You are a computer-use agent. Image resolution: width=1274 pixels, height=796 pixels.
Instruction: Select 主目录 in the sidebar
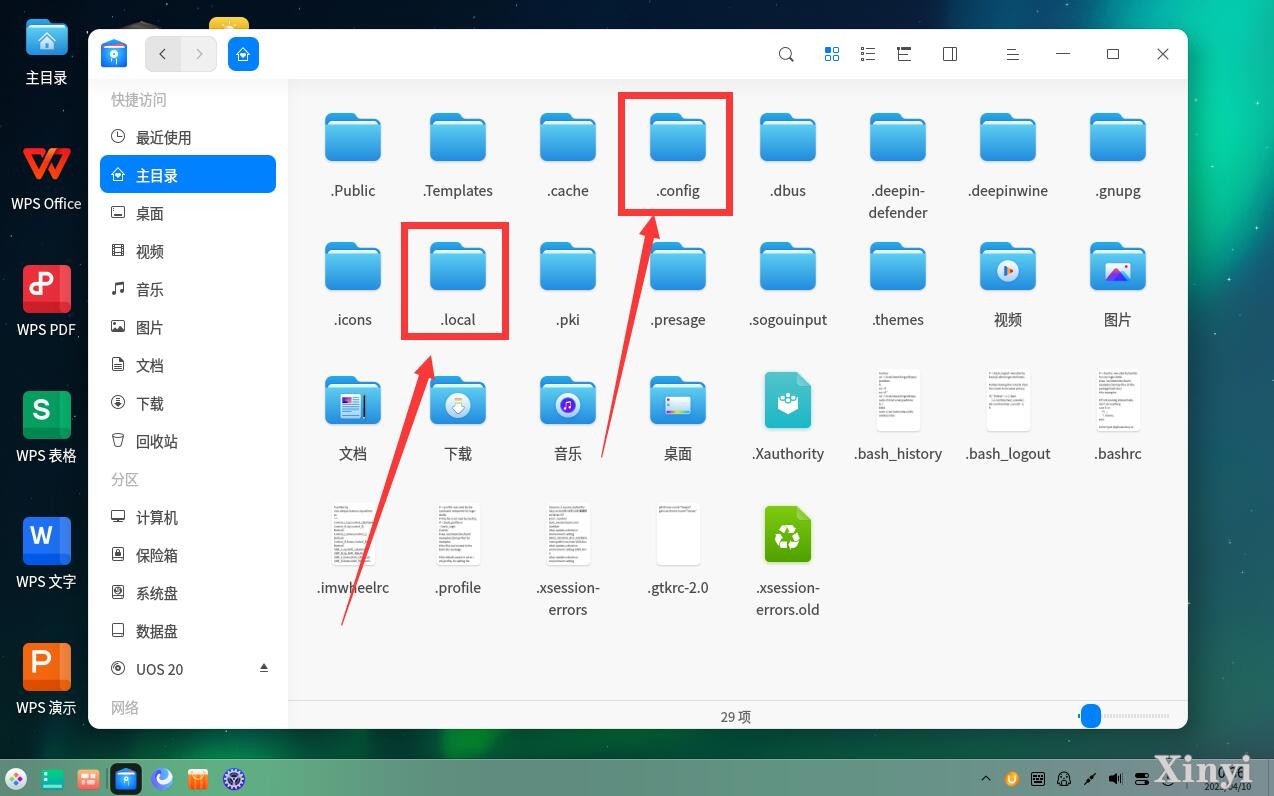(x=188, y=175)
